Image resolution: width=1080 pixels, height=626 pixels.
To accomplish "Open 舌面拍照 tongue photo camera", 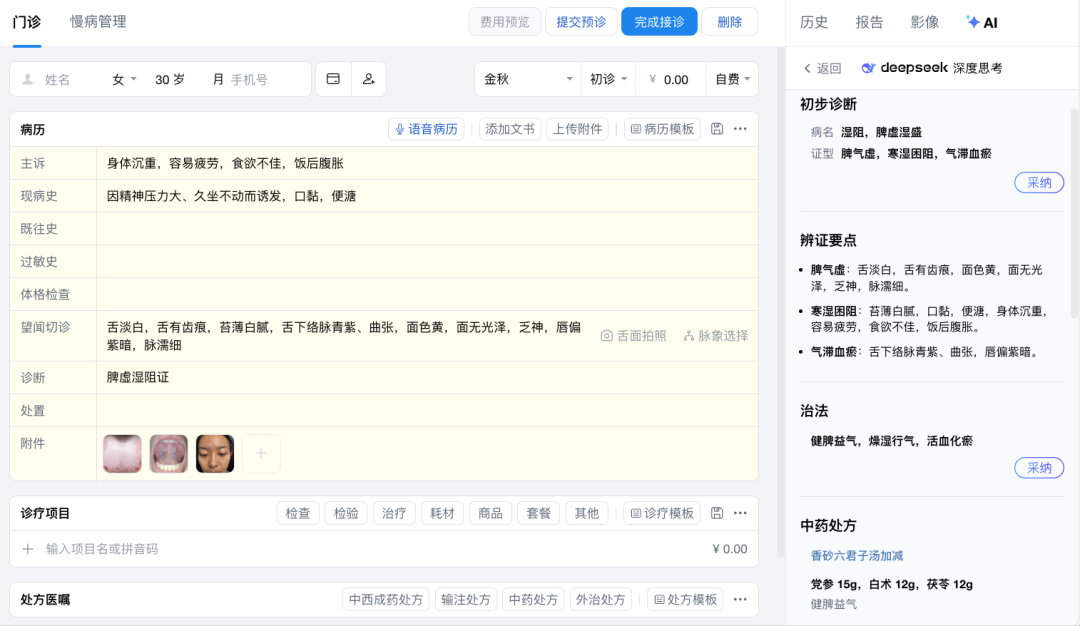I will (x=633, y=337).
